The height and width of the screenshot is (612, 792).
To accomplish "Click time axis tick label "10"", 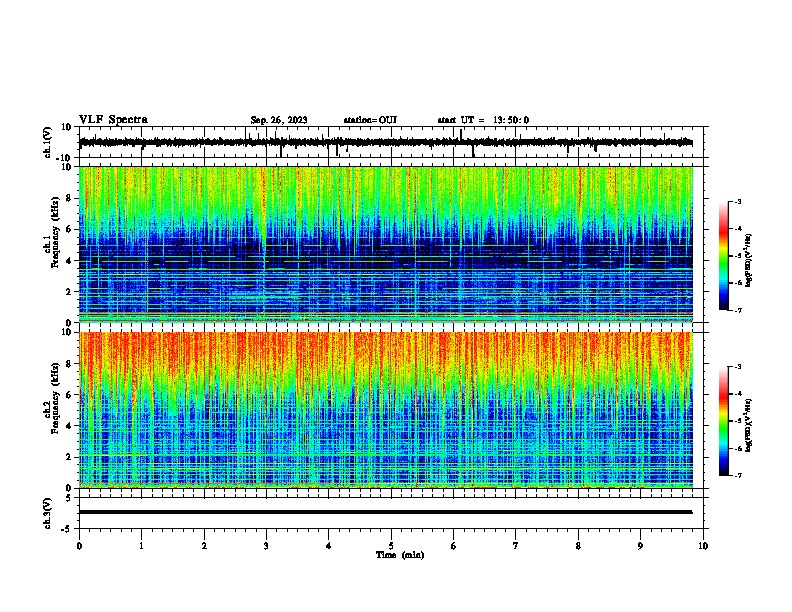I will [x=703, y=546].
